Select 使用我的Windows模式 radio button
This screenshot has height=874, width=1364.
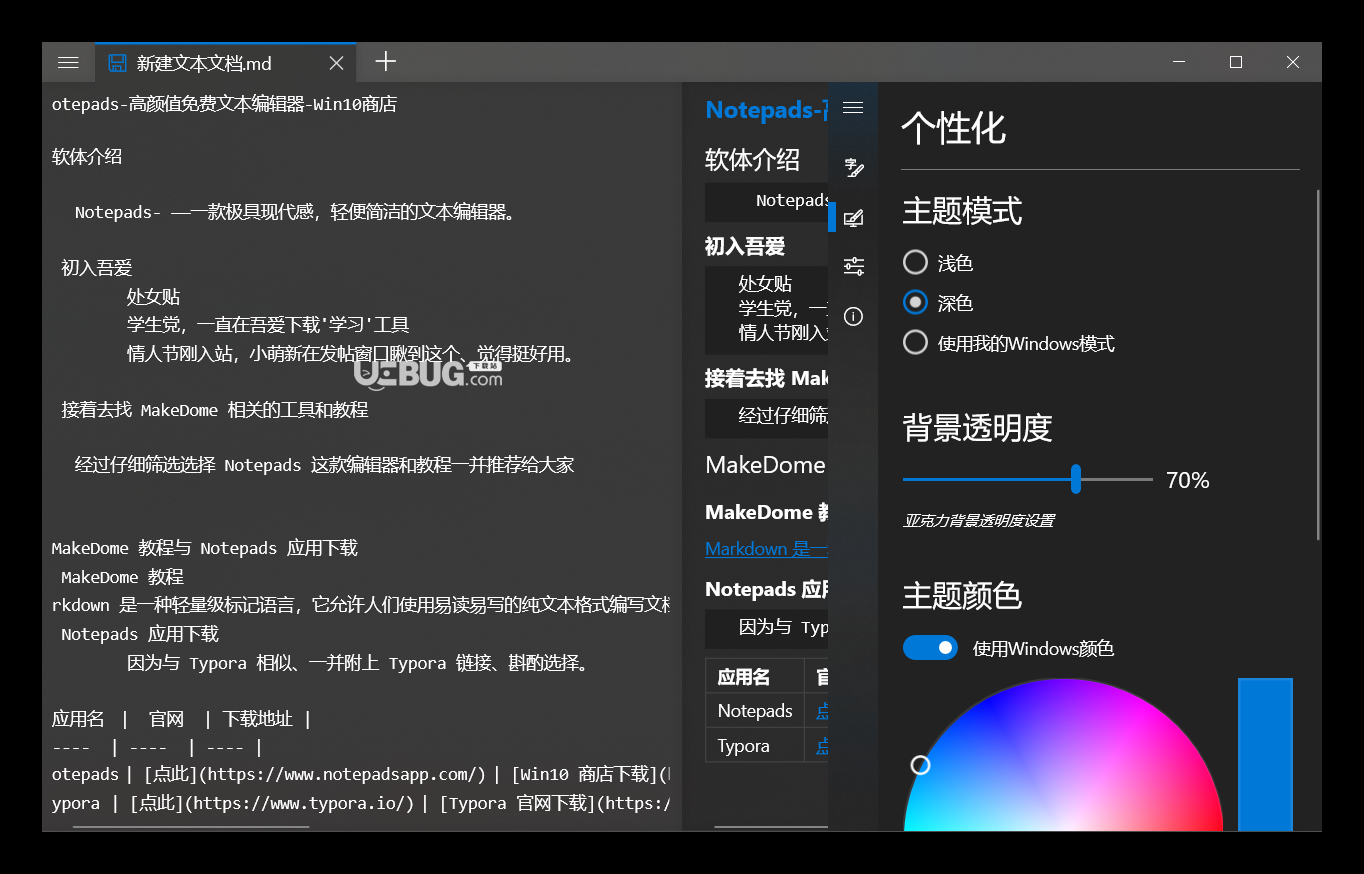pos(915,343)
